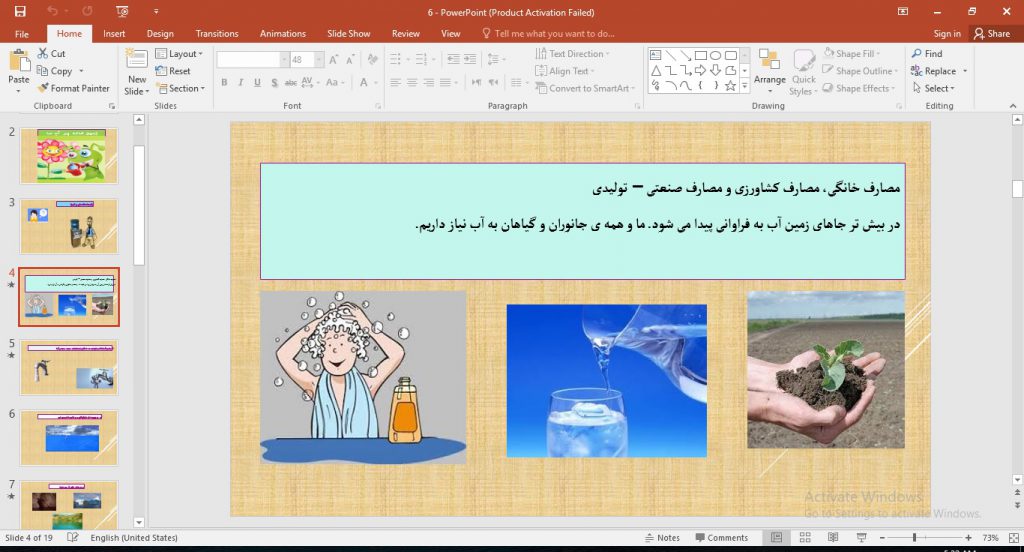
Task: Start Slide Show from status bar icon
Action: click(861, 538)
